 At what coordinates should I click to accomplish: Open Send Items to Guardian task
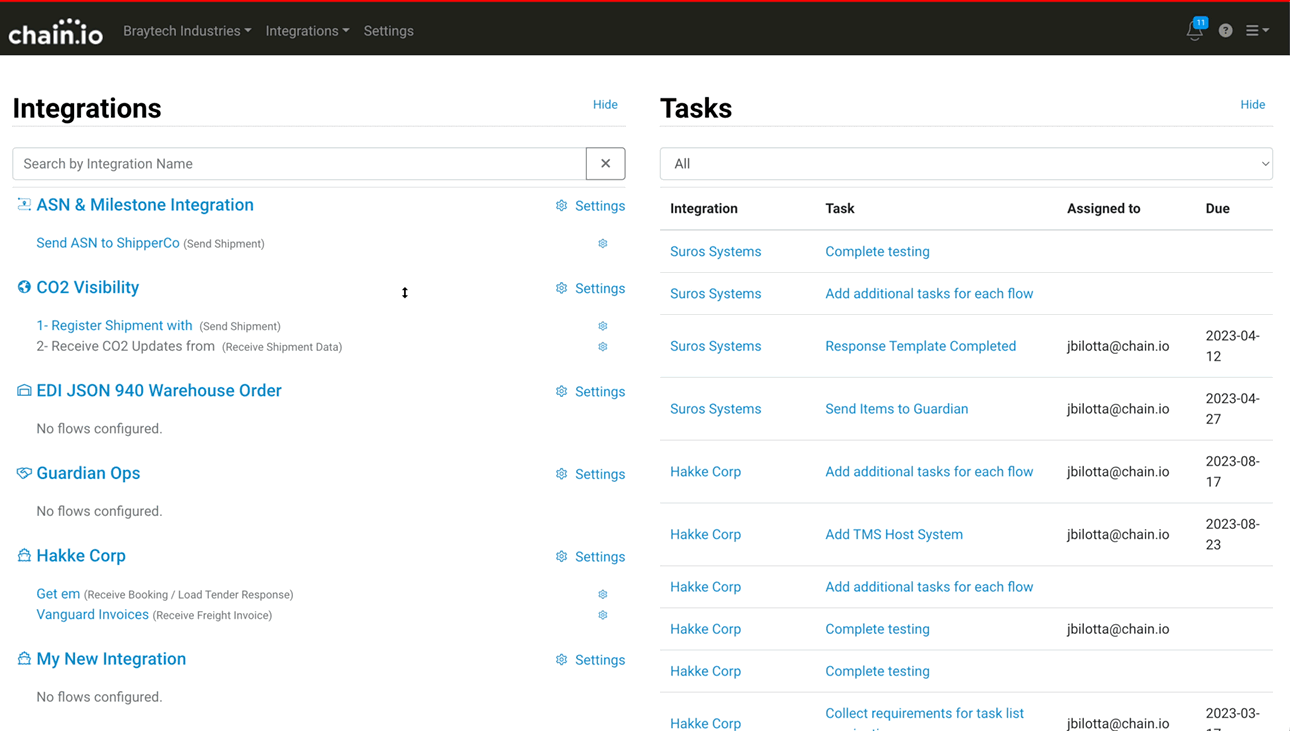(896, 409)
